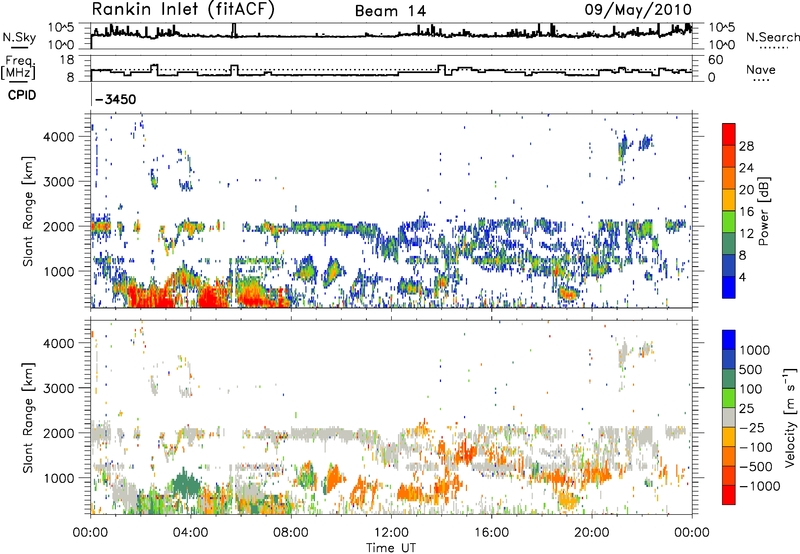Click the "Slant Range [km]" label of the power panel

point(28,211)
